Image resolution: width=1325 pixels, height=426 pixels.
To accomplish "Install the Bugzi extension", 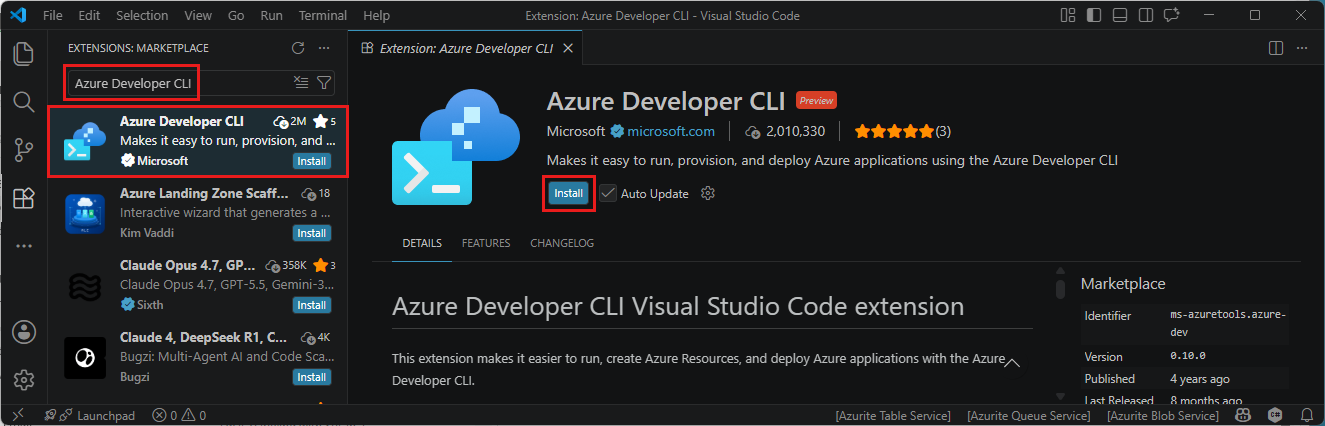I will click(312, 377).
